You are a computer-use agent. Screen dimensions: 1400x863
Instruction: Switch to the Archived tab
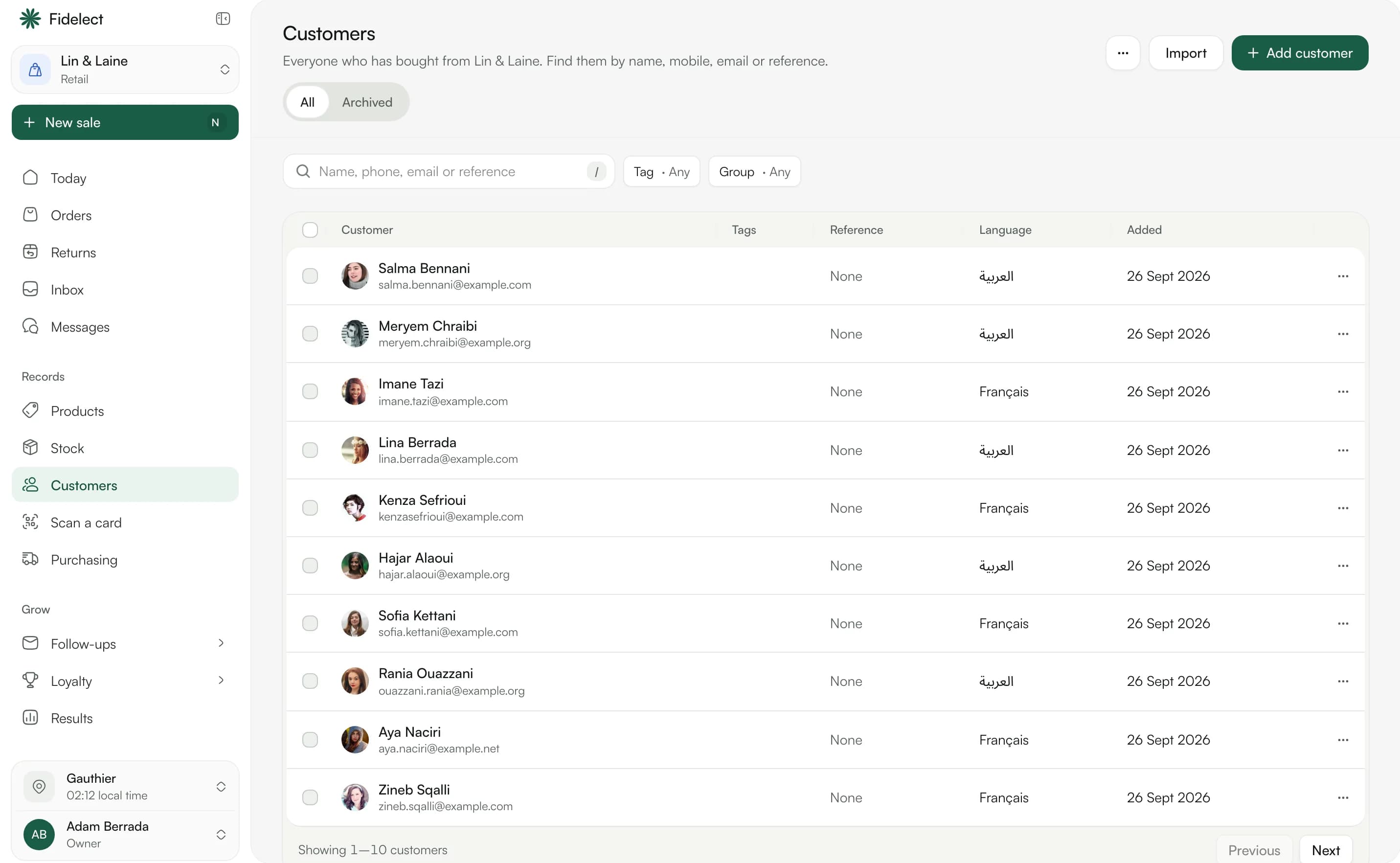[367, 102]
